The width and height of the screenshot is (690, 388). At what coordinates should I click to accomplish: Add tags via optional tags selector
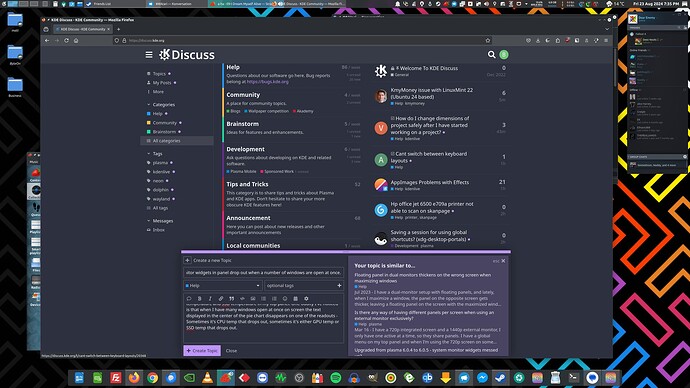304,286
